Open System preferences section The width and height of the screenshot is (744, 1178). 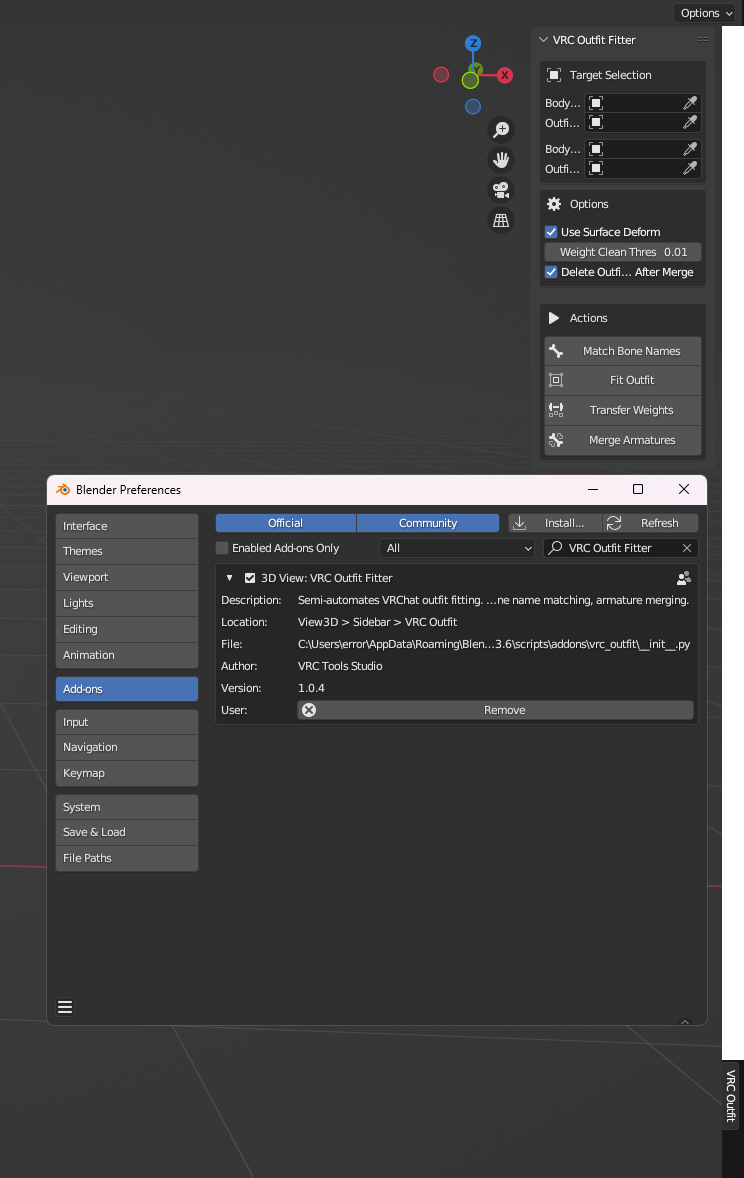(x=127, y=807)
